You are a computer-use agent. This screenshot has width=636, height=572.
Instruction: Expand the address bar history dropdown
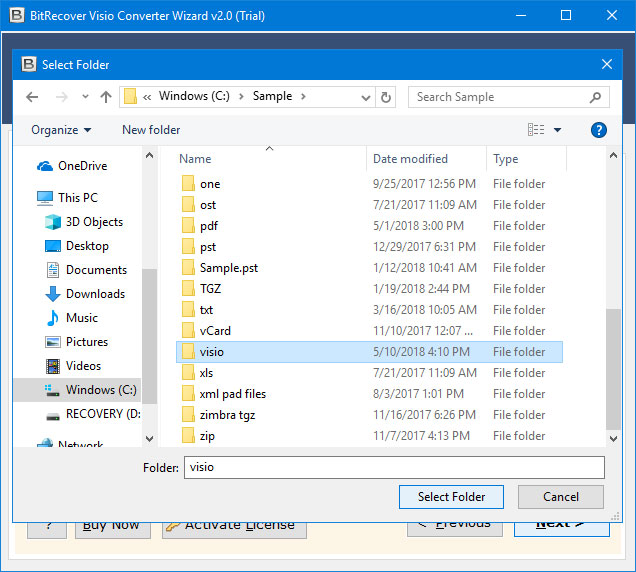tap(365, 97)
